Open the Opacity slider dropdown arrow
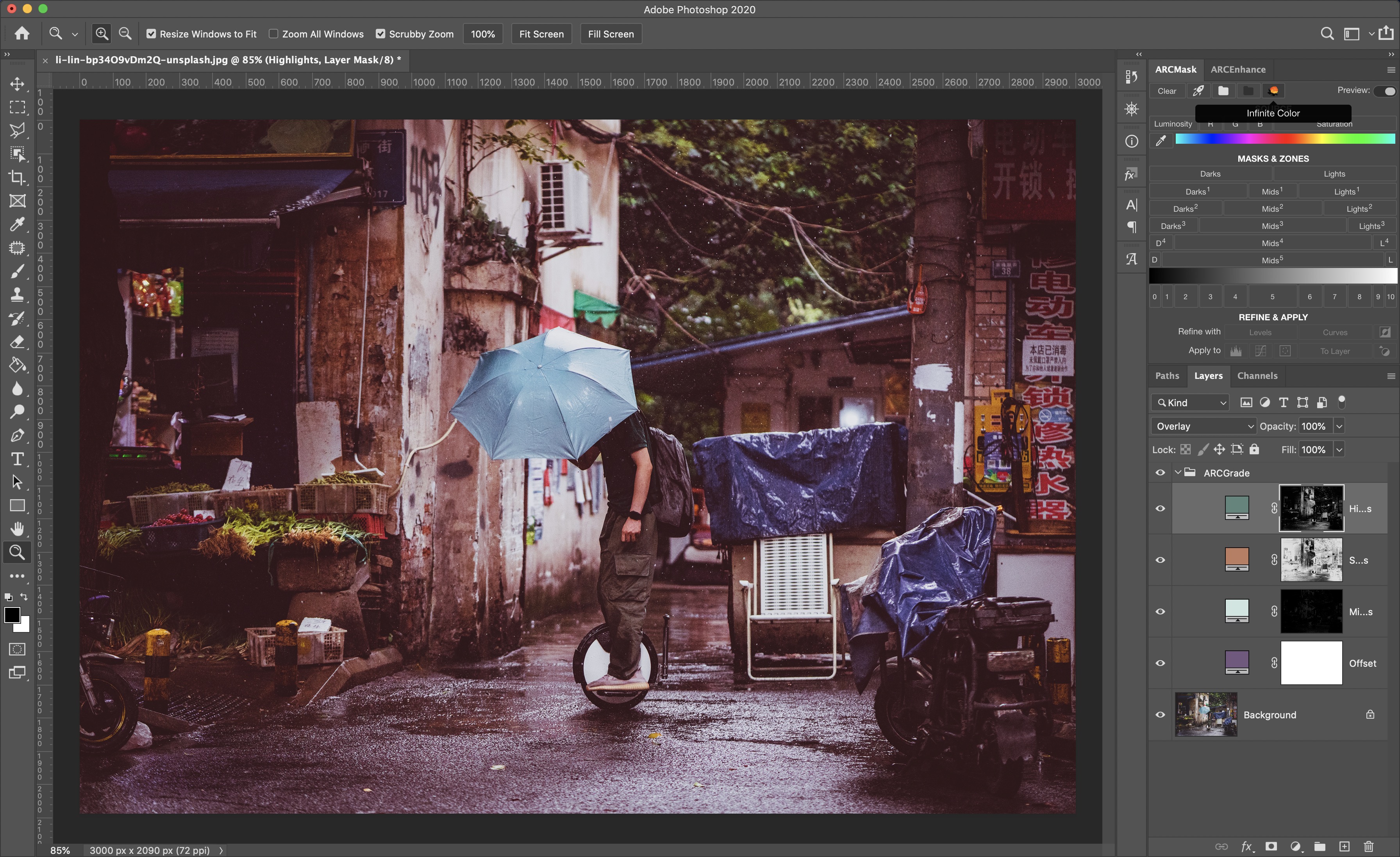 pyautogui.click(x=1339, y=426)
